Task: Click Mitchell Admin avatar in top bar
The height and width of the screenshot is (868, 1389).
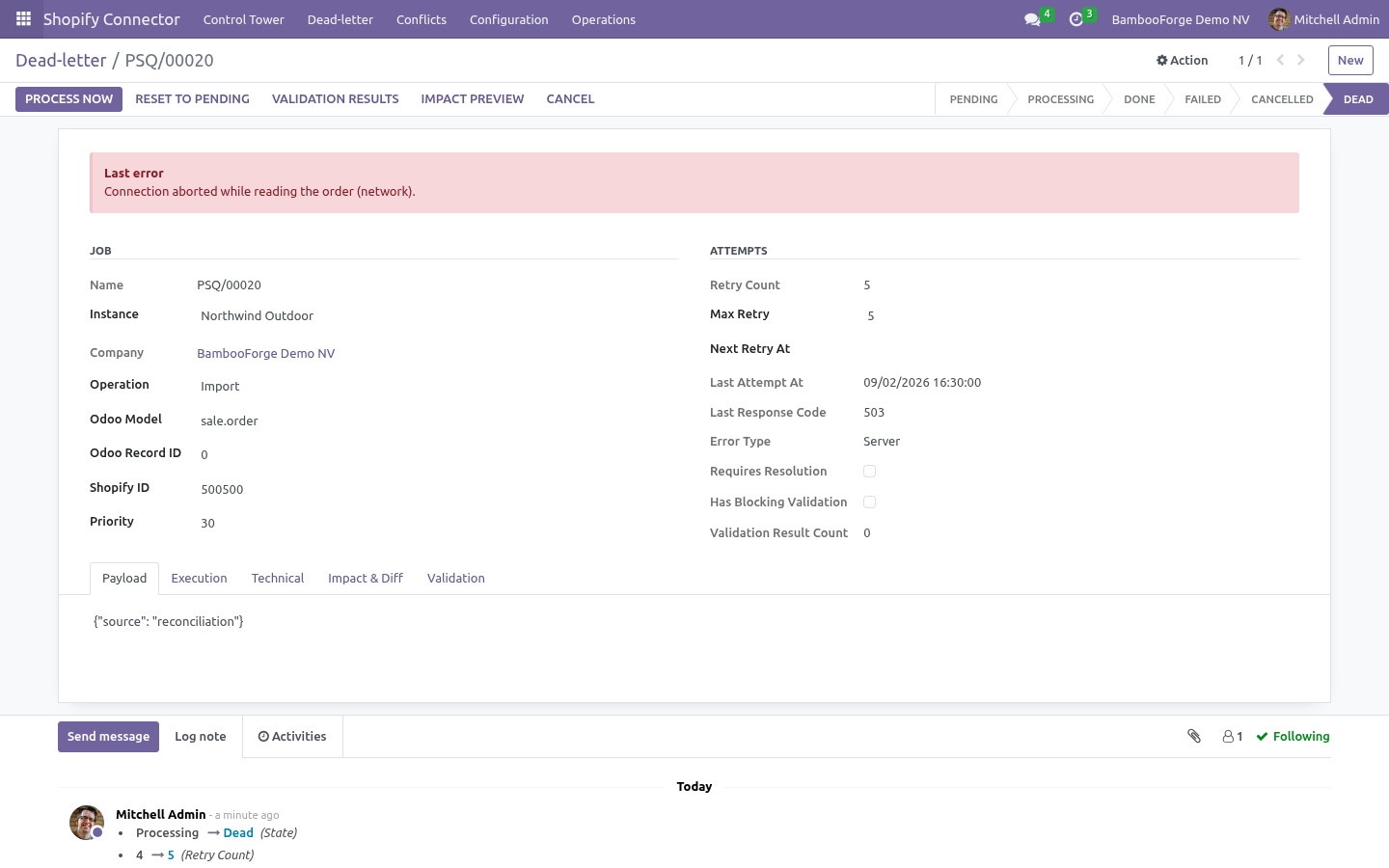Action: [1279, 19]
